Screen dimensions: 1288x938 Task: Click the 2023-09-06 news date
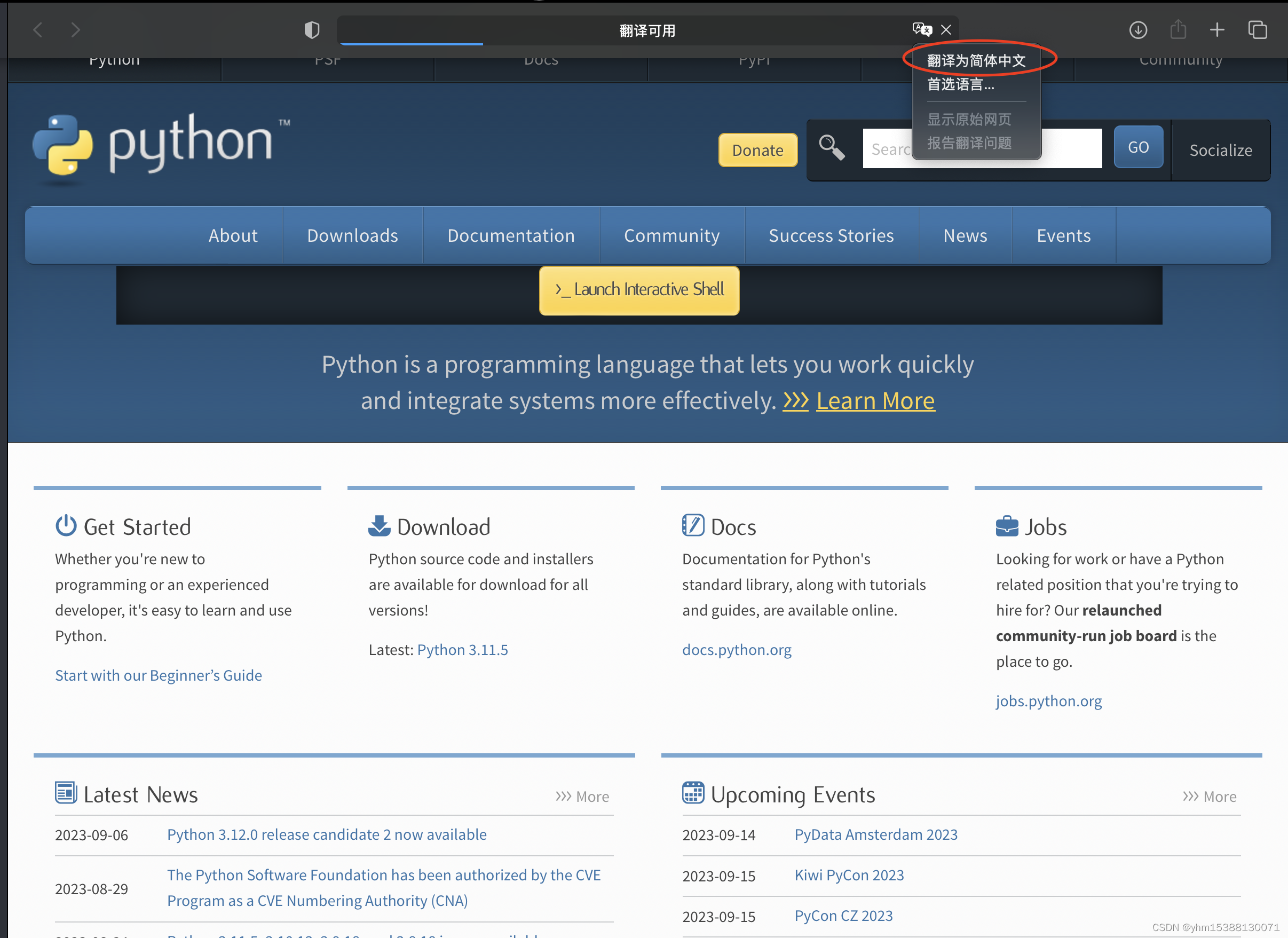pos(91,835)
